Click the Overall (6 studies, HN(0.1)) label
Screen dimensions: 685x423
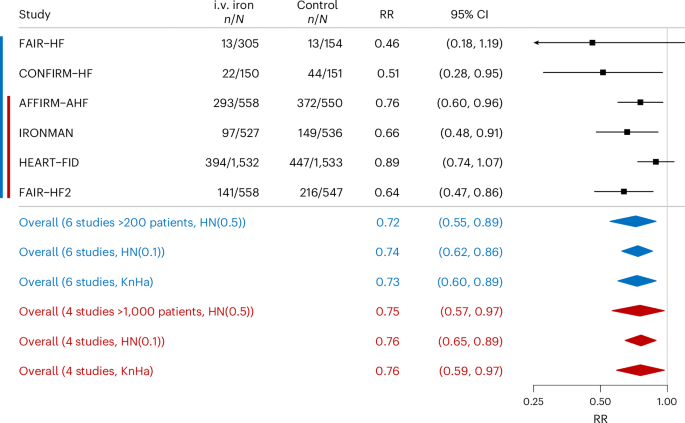[x=92, y=252]
